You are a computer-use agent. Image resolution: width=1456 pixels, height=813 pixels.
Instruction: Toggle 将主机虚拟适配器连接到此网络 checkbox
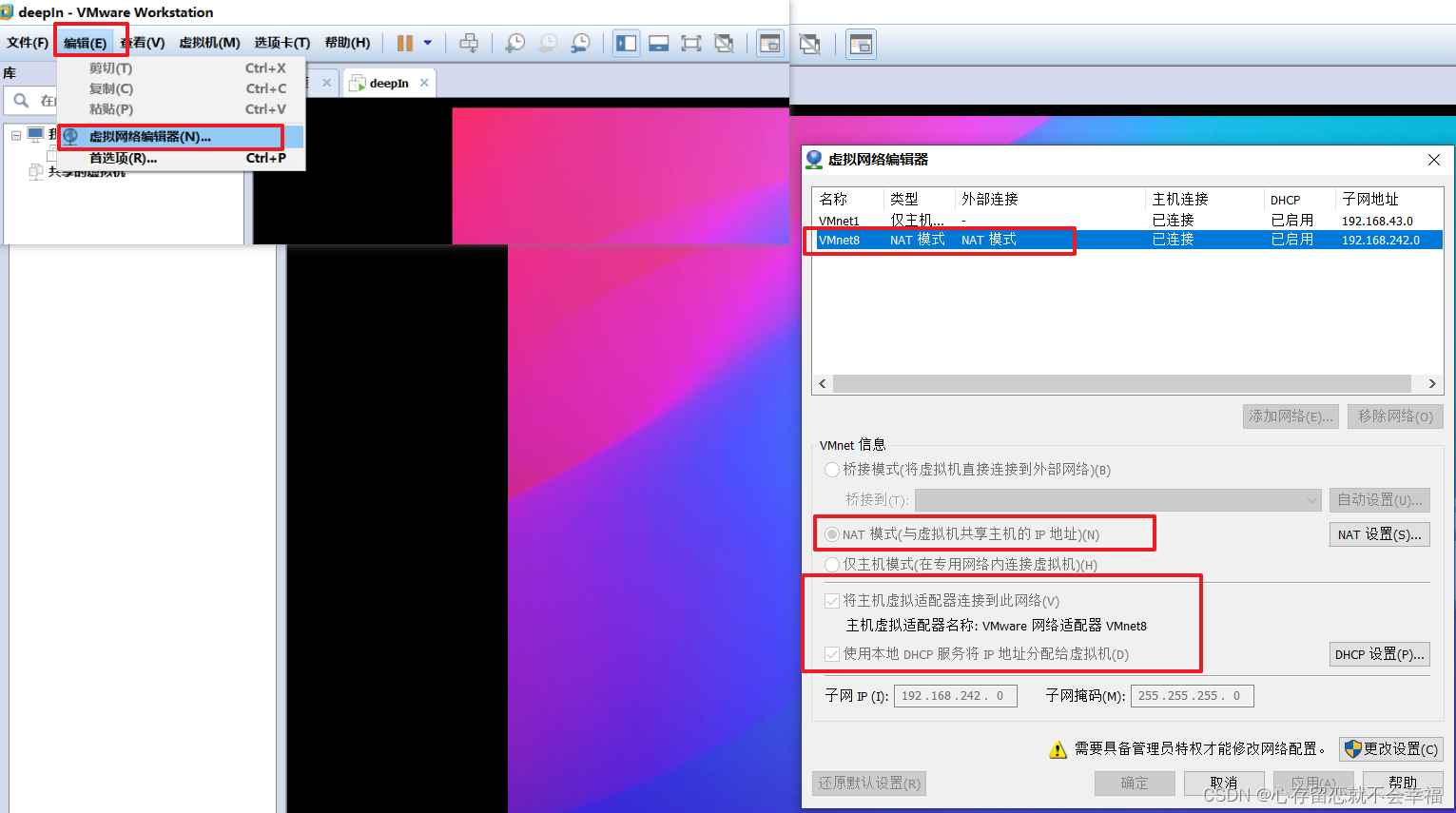click(832, 601)
